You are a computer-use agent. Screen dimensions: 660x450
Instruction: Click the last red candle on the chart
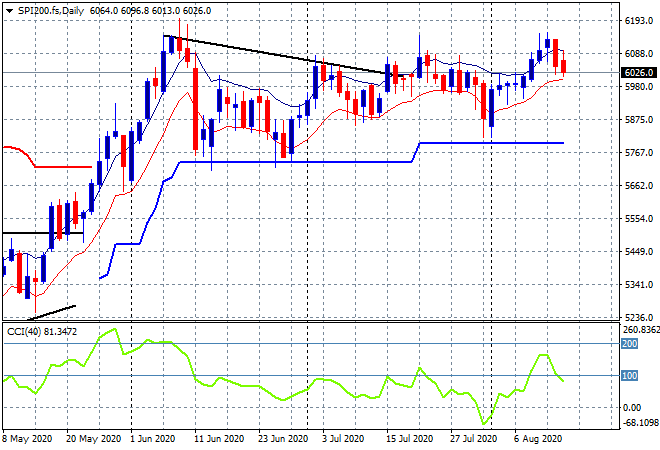click(564, 65)
